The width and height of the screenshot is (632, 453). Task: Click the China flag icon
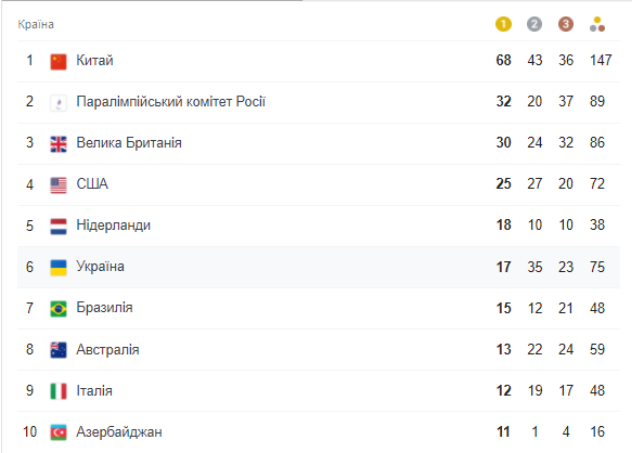58,61
